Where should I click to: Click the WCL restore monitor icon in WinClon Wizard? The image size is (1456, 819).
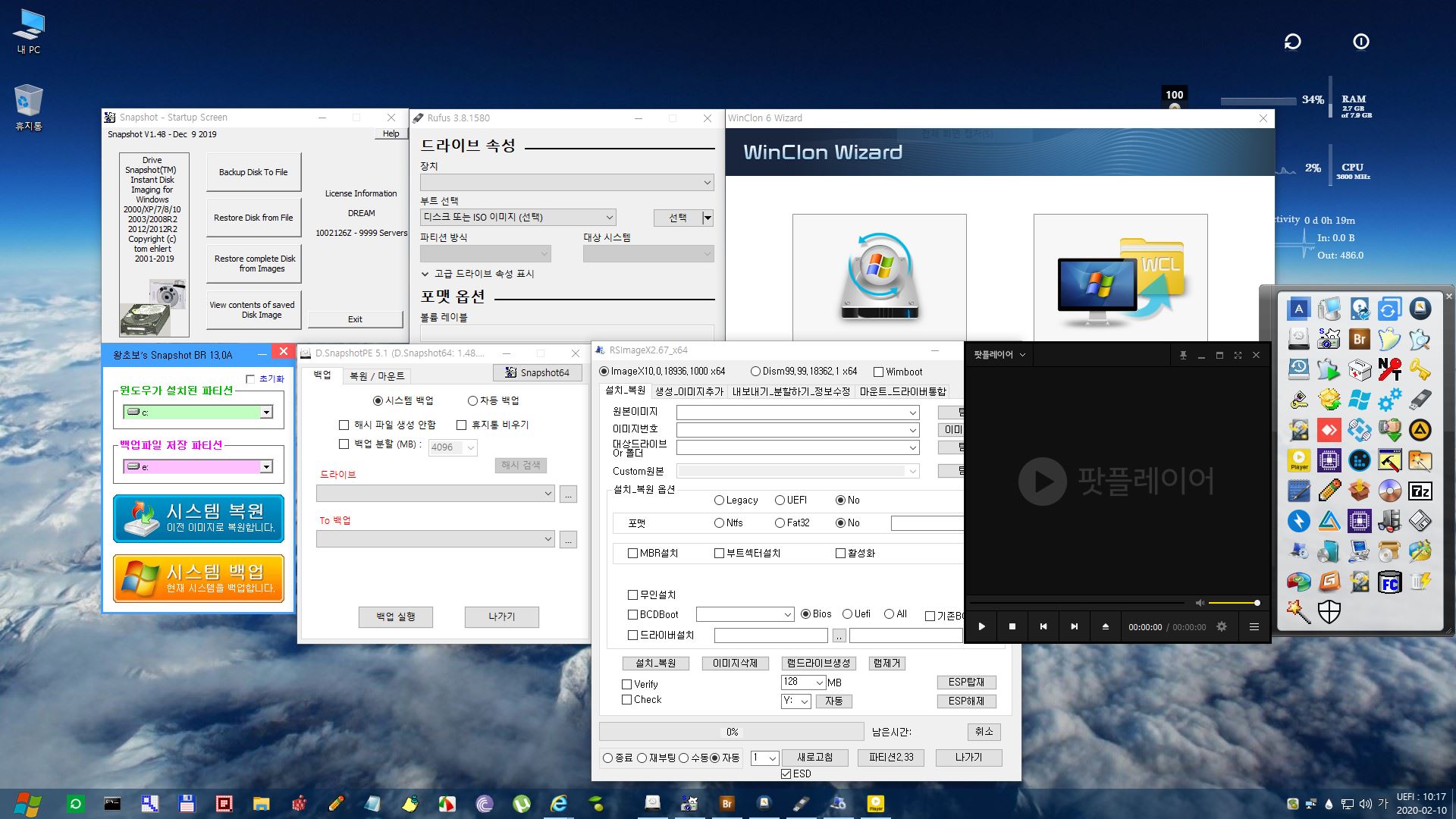point(1120,278)
